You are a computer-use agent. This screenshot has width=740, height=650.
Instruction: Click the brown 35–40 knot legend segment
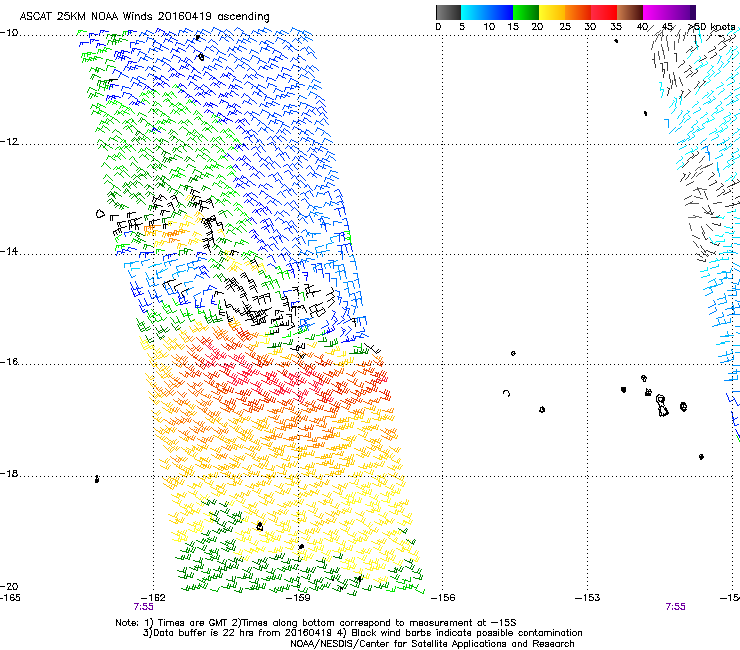click(x=630, y=12)
